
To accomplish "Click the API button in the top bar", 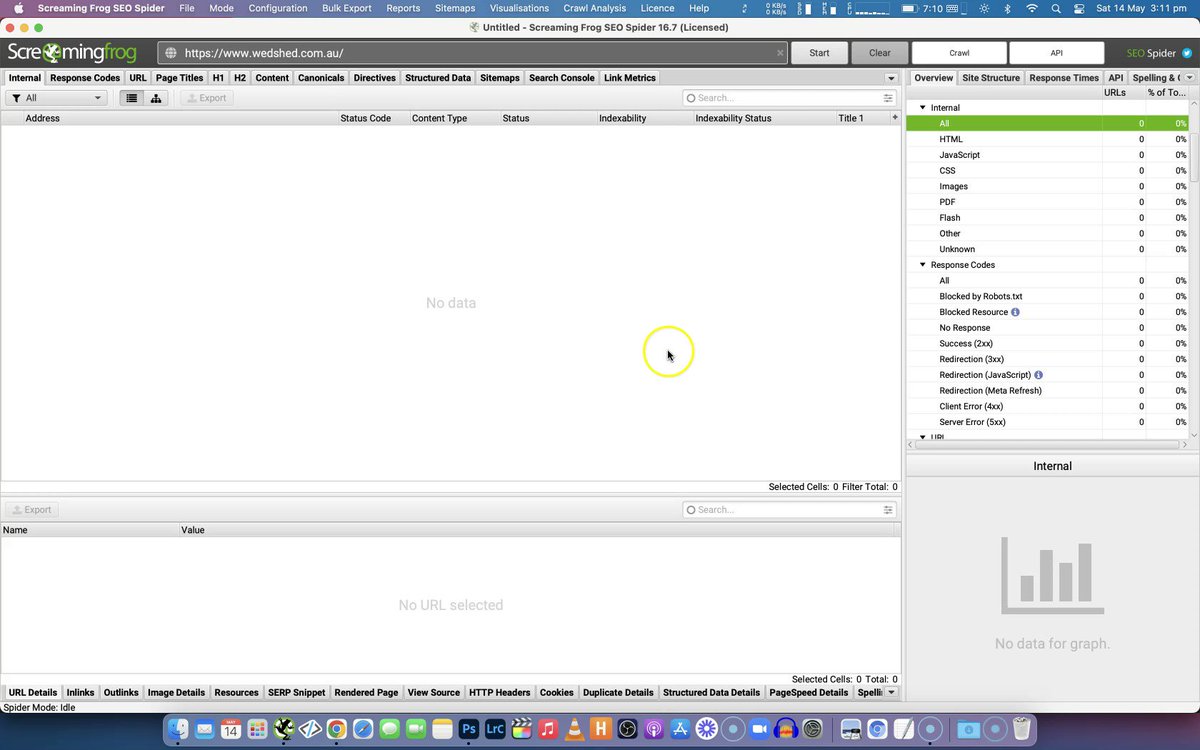I will [1057, 53].
